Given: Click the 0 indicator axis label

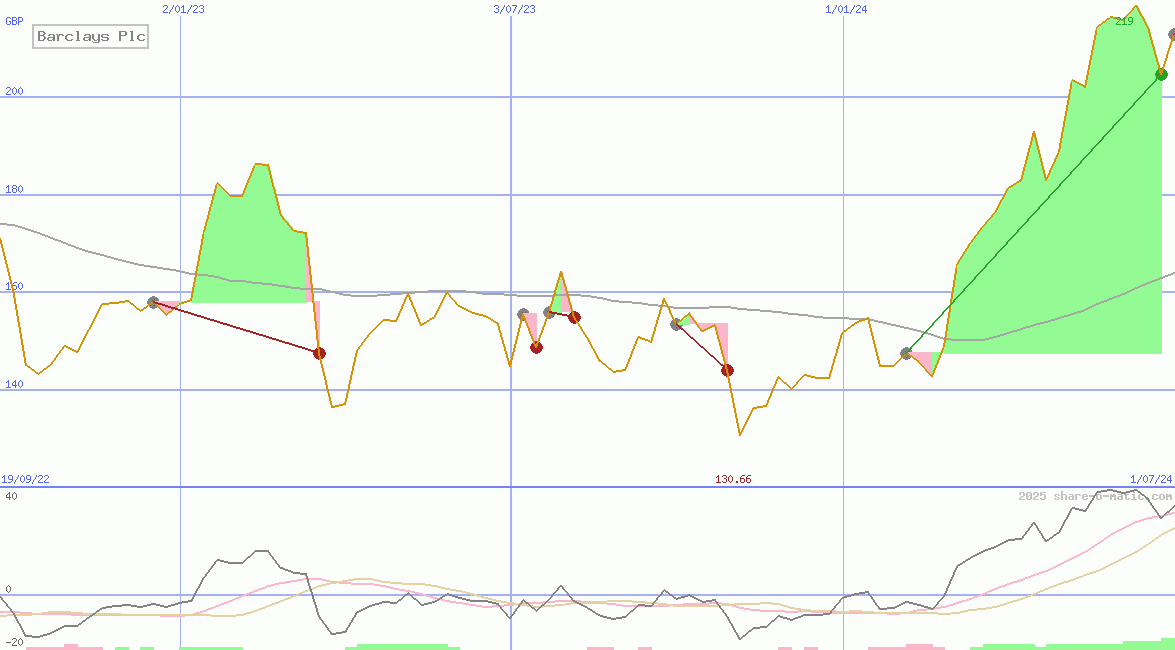Looking at the screenshot, I should point(8,589).
